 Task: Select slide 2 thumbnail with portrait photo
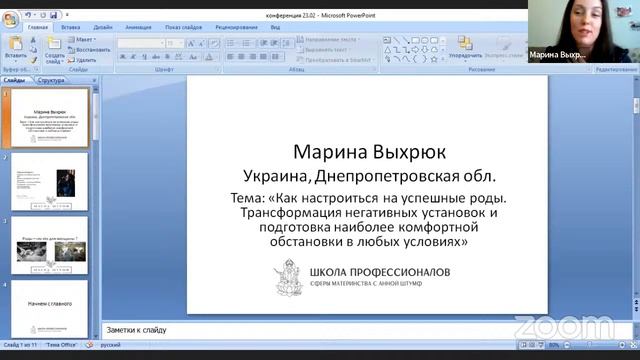[49, 182]
